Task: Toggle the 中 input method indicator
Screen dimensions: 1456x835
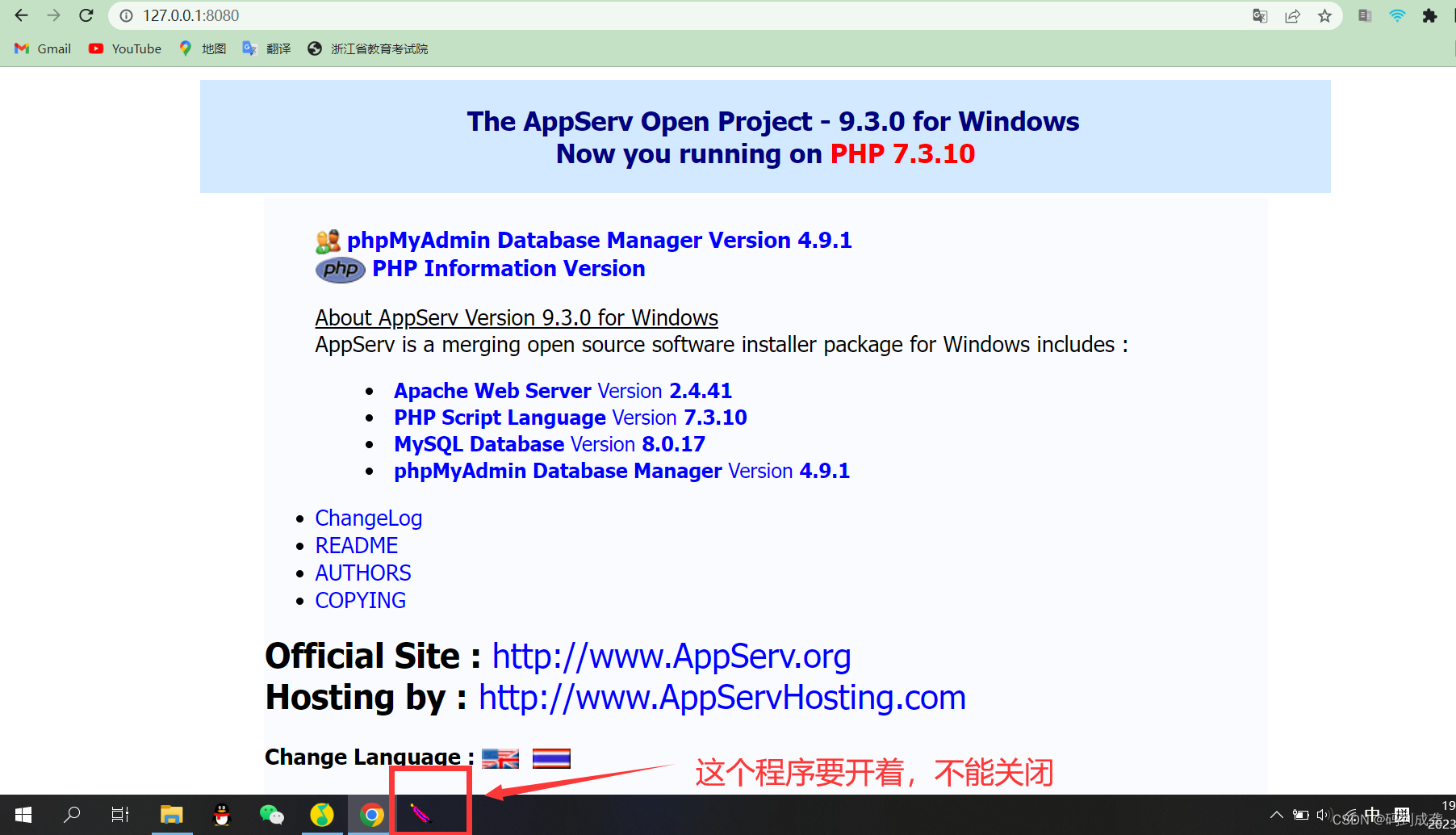Action: click(1372, 814)
